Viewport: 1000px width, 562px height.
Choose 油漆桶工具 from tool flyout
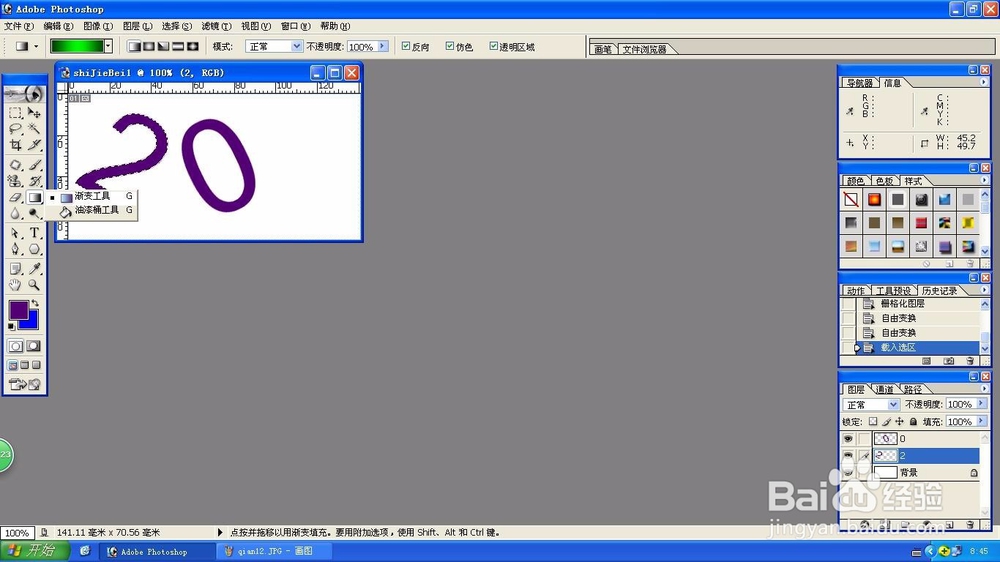(96, 210)
